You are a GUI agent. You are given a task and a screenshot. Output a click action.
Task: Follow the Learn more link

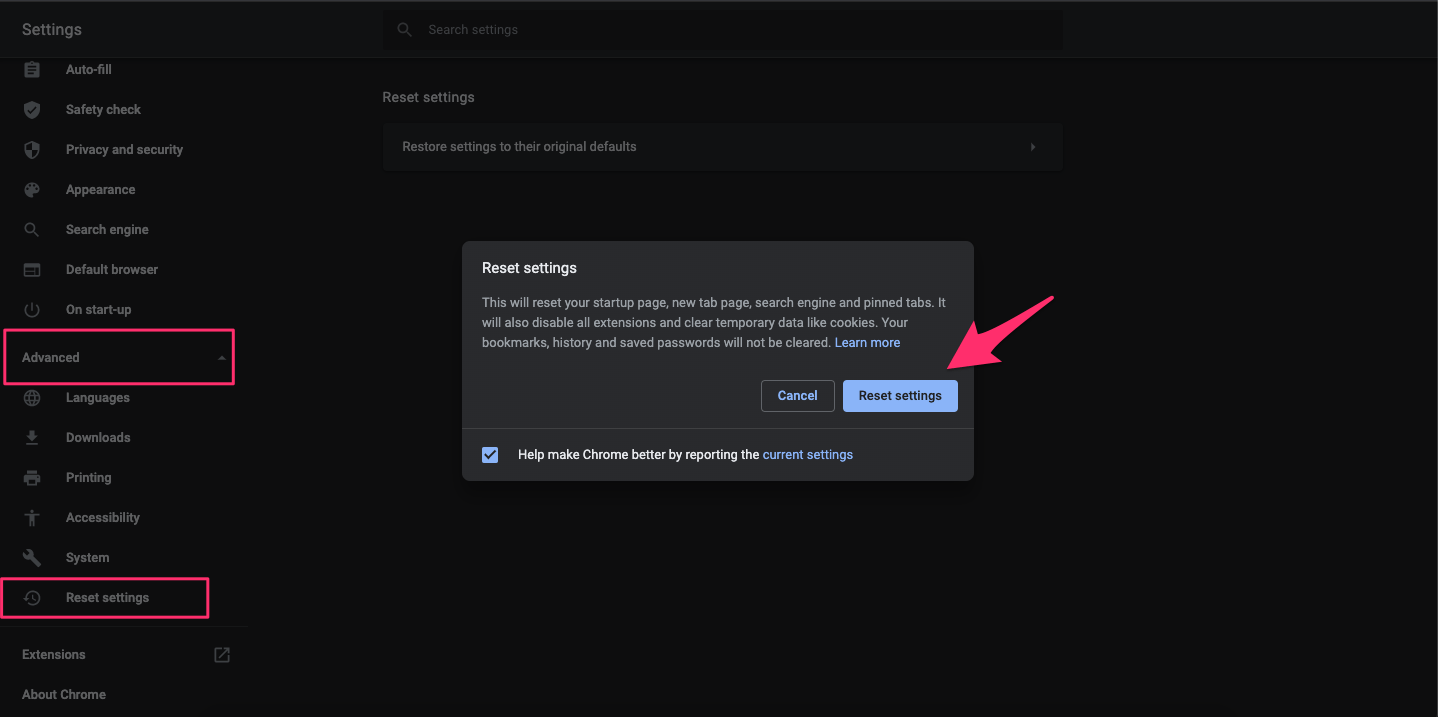867,343
